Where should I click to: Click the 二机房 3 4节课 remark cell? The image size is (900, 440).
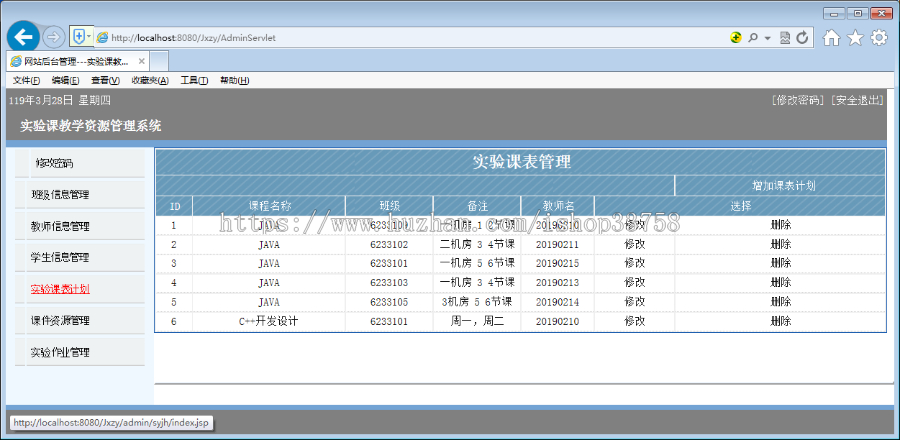477,244
